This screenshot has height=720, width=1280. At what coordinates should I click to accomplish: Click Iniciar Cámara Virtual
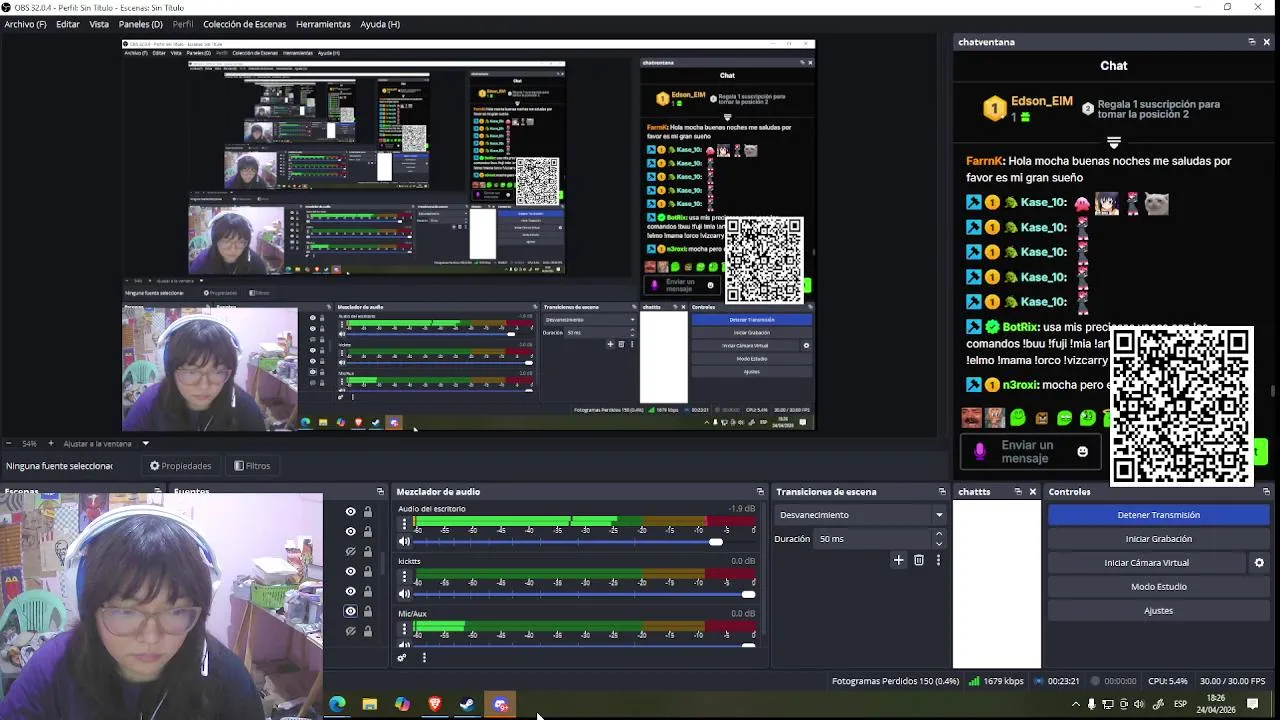[1146, 563]
